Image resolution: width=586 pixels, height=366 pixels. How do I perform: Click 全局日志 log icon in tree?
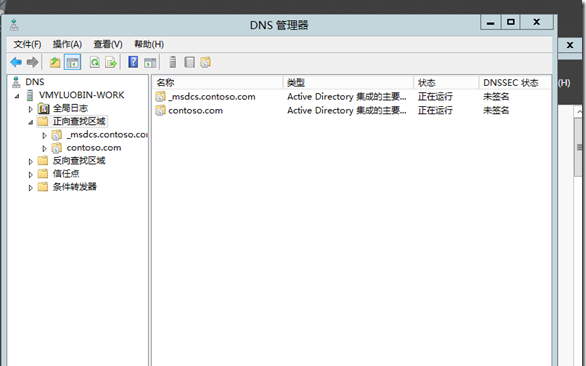(43, 108)
